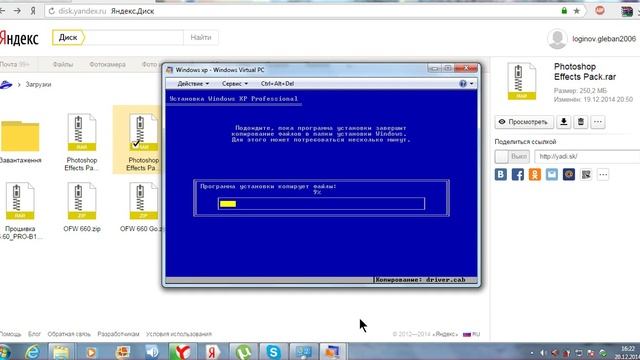640x360 pixels.
Task: Click the Windows Start button
Action: click(5, 351)
